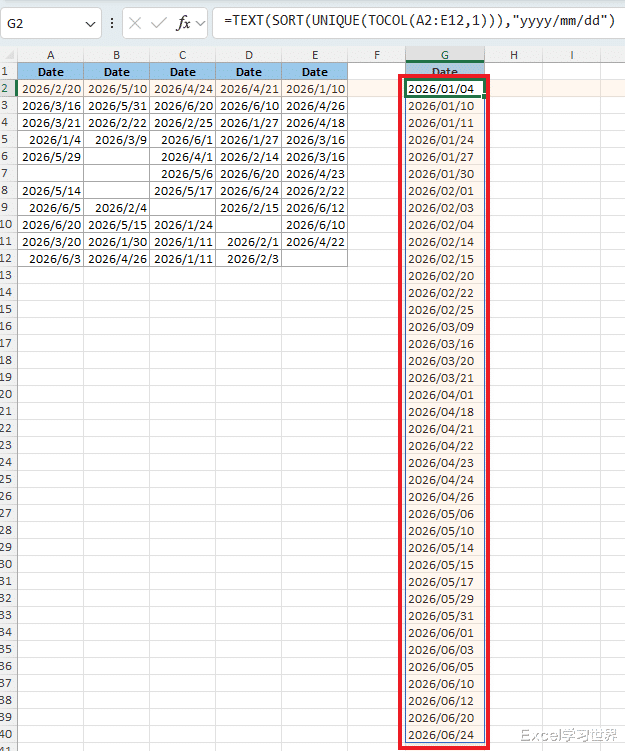Select cell B2 with 2026/5/10
This screenshot has width=625, height=751.
[x=116, y=89]
